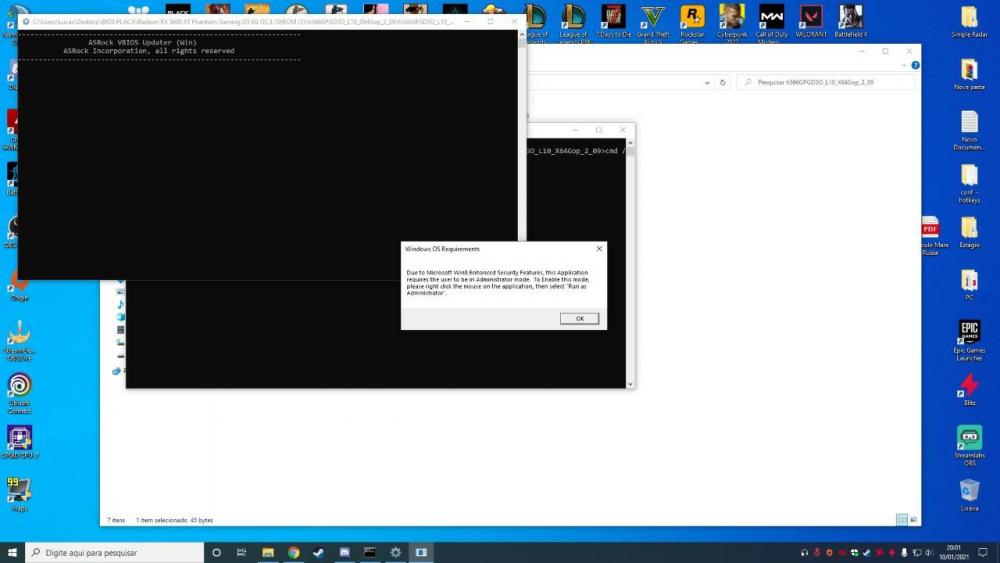Click OK in Windows OS Requirements dialog
The image size is (1000, 563).
point(579,318)
